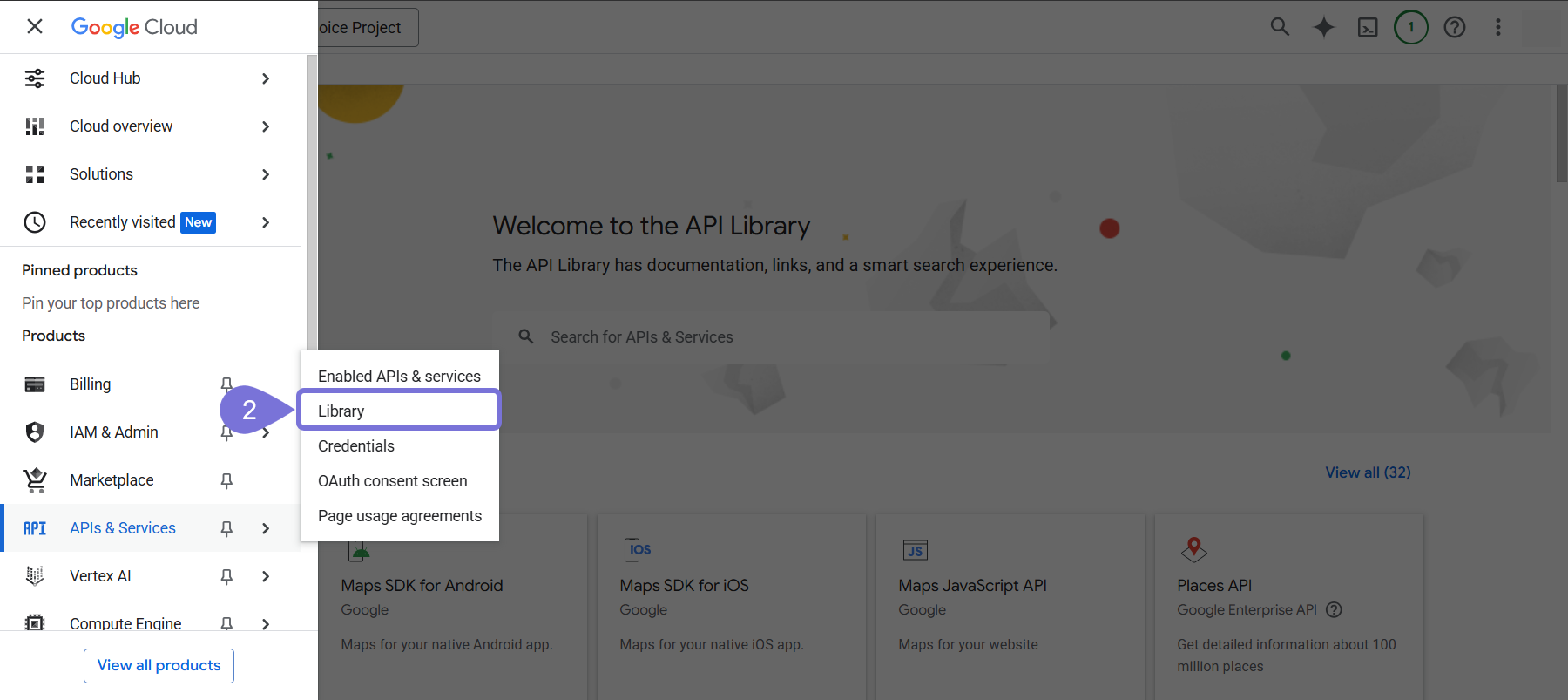
Task: Open notifications badge showing 1
Action: (1410, 27)
